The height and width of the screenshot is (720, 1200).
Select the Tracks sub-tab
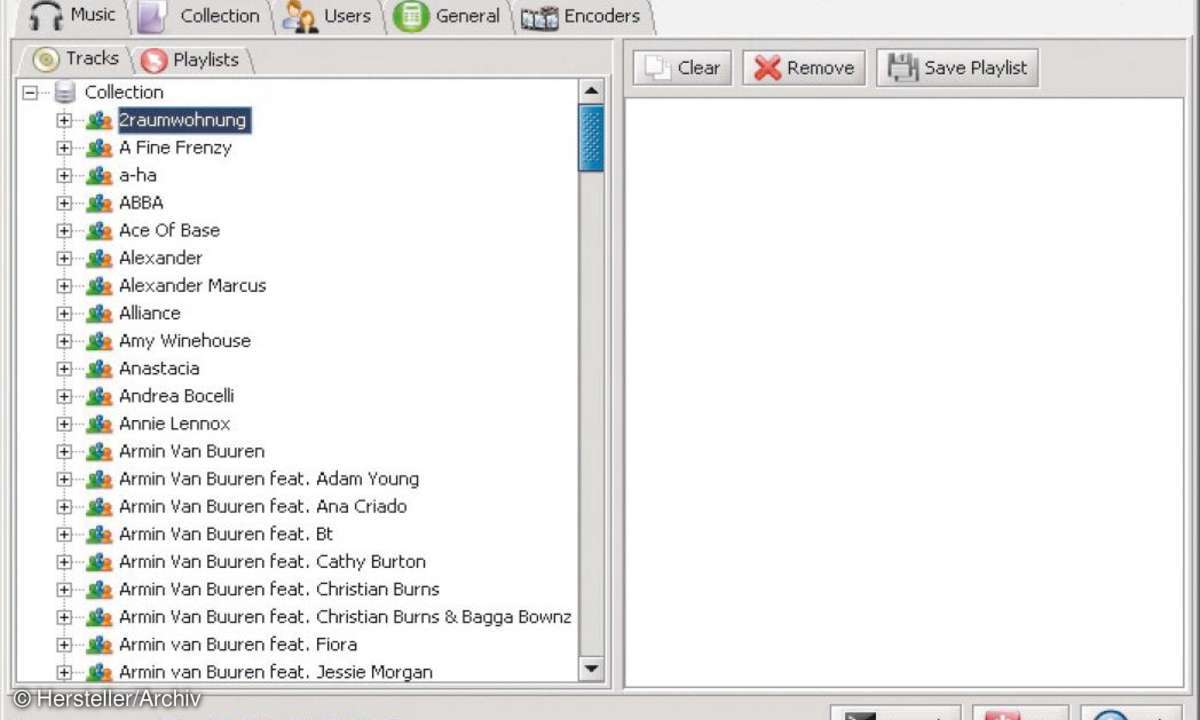77,59
